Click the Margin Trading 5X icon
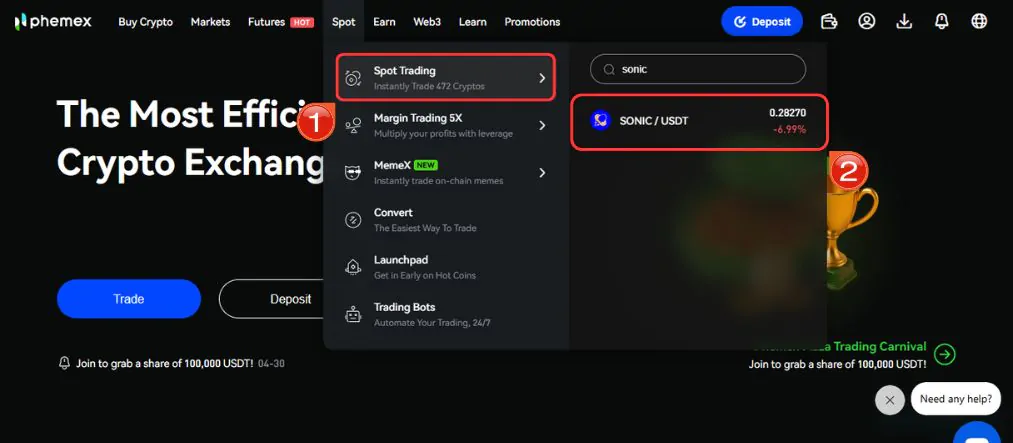Screen dimensions: 1013x443 click(x=353, y=125)
